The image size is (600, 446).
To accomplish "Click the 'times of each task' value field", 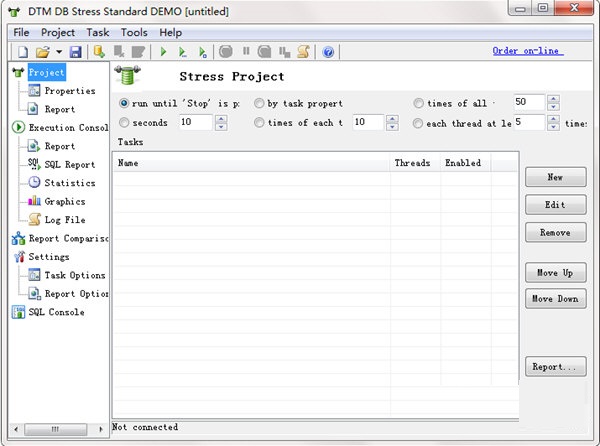I will tap(368, 122).
